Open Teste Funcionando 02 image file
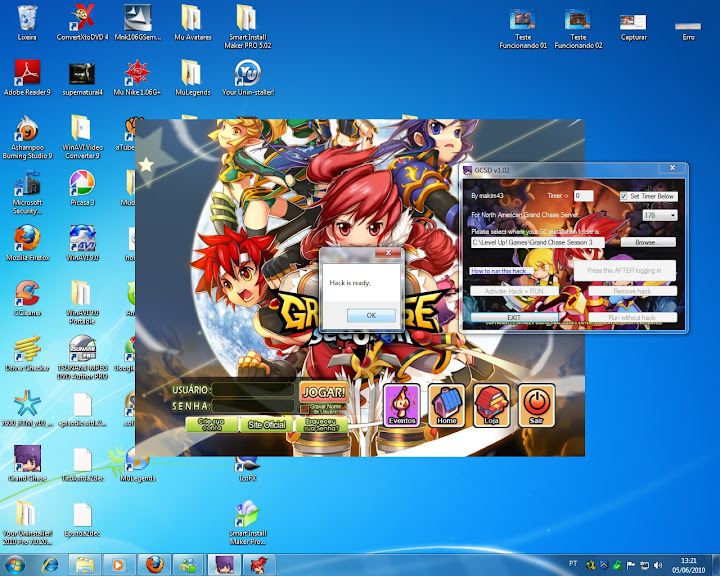This screenshot has height=576, width=720. (x=578, y=28)
